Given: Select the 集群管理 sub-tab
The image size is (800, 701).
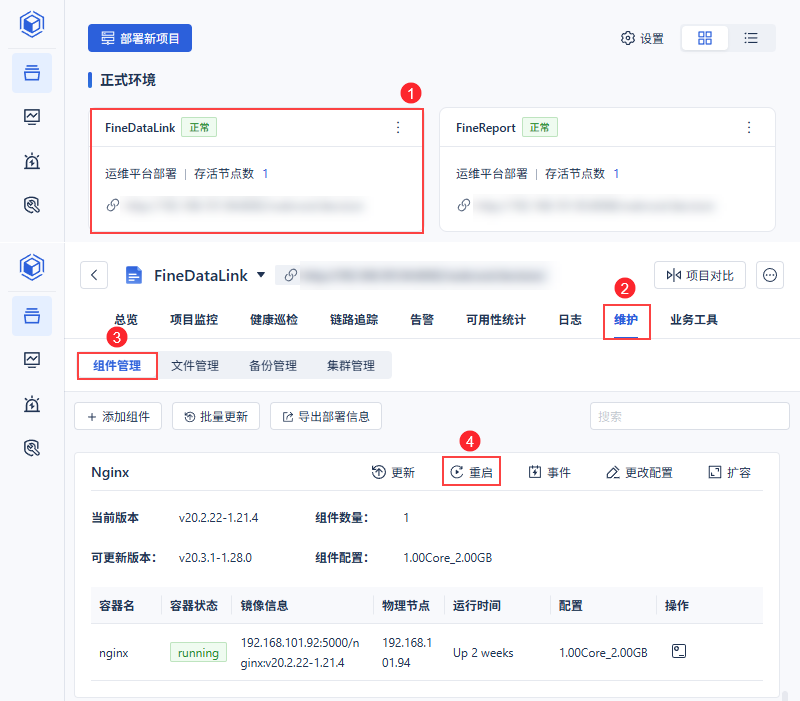Looking at the screenshot, I should point(351,366).
